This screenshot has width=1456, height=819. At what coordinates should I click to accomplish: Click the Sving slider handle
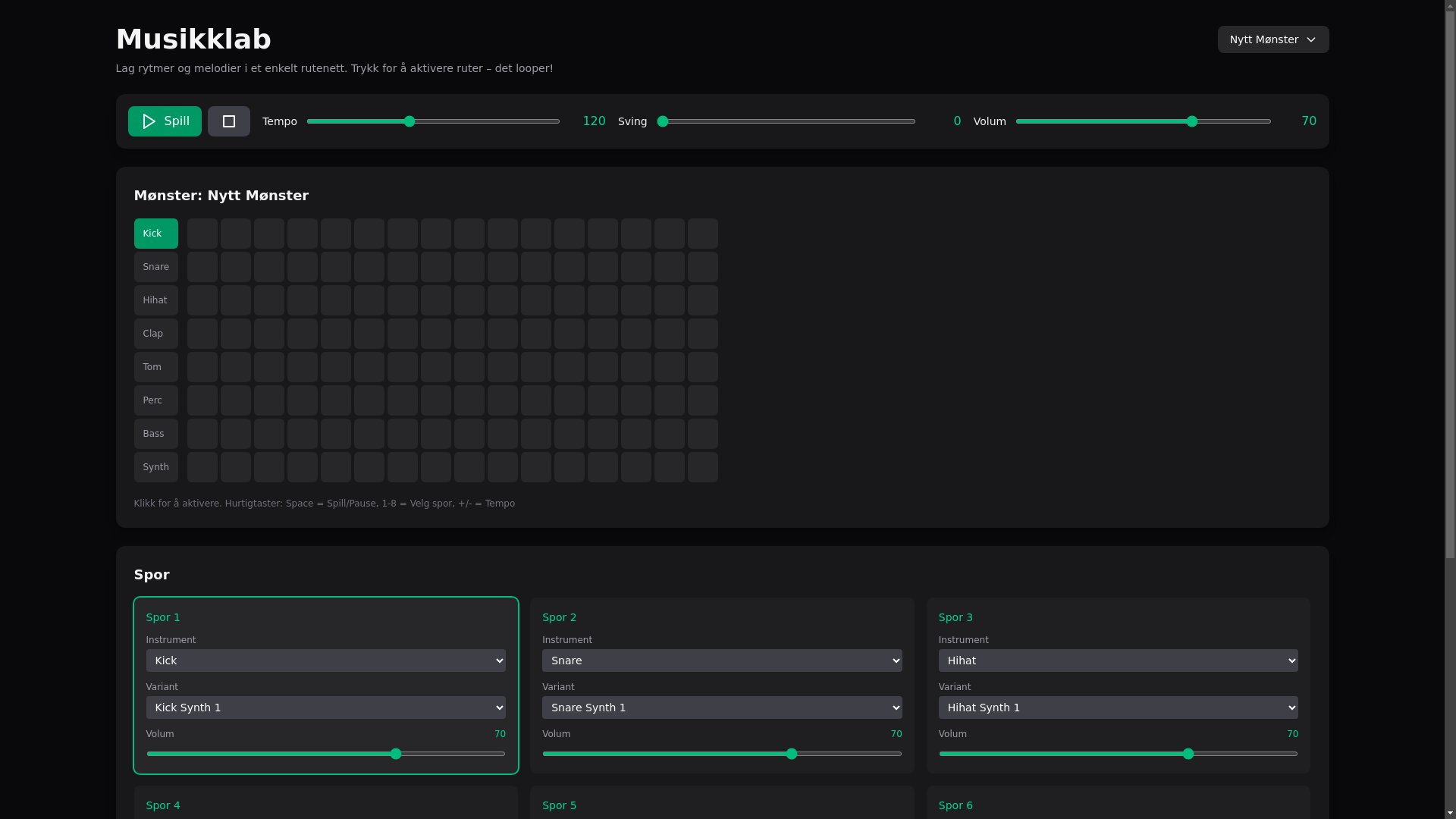[x=662, y=121]
